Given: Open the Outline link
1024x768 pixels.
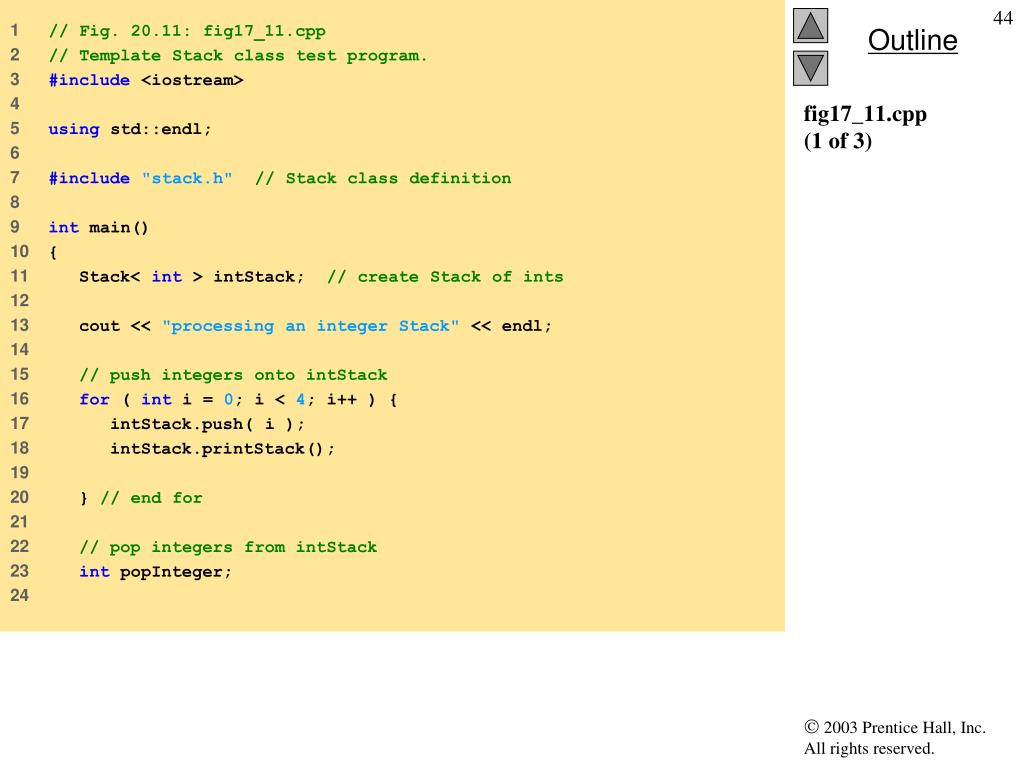Looking at the screenshot, I should 912,41.
